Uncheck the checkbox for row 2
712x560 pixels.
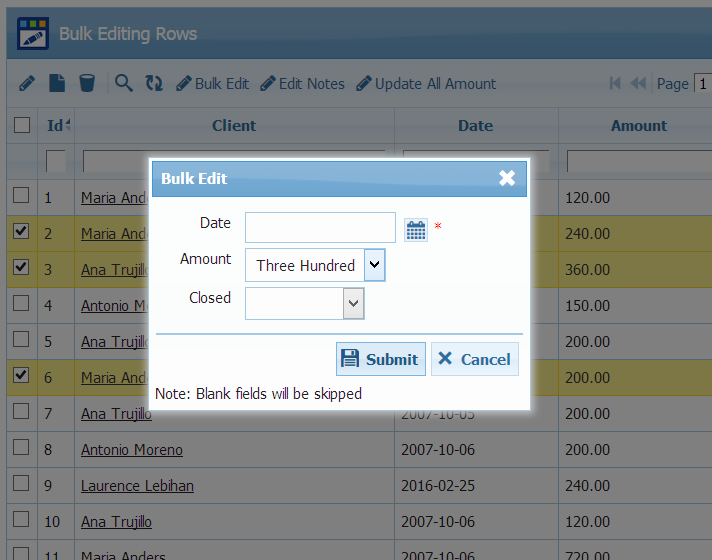[x=21, y=232]
